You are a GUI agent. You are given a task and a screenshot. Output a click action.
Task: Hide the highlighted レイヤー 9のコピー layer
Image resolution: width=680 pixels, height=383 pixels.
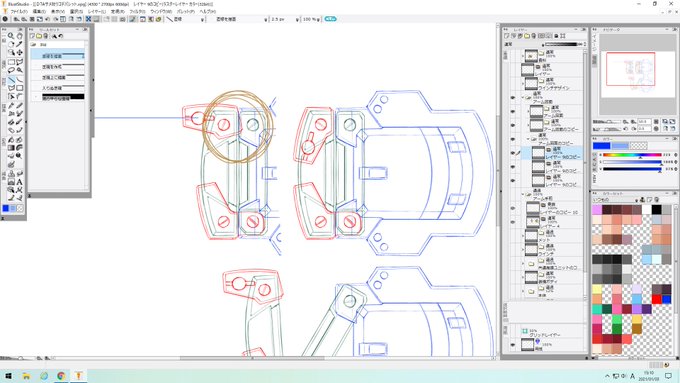[x=513, y=153]
